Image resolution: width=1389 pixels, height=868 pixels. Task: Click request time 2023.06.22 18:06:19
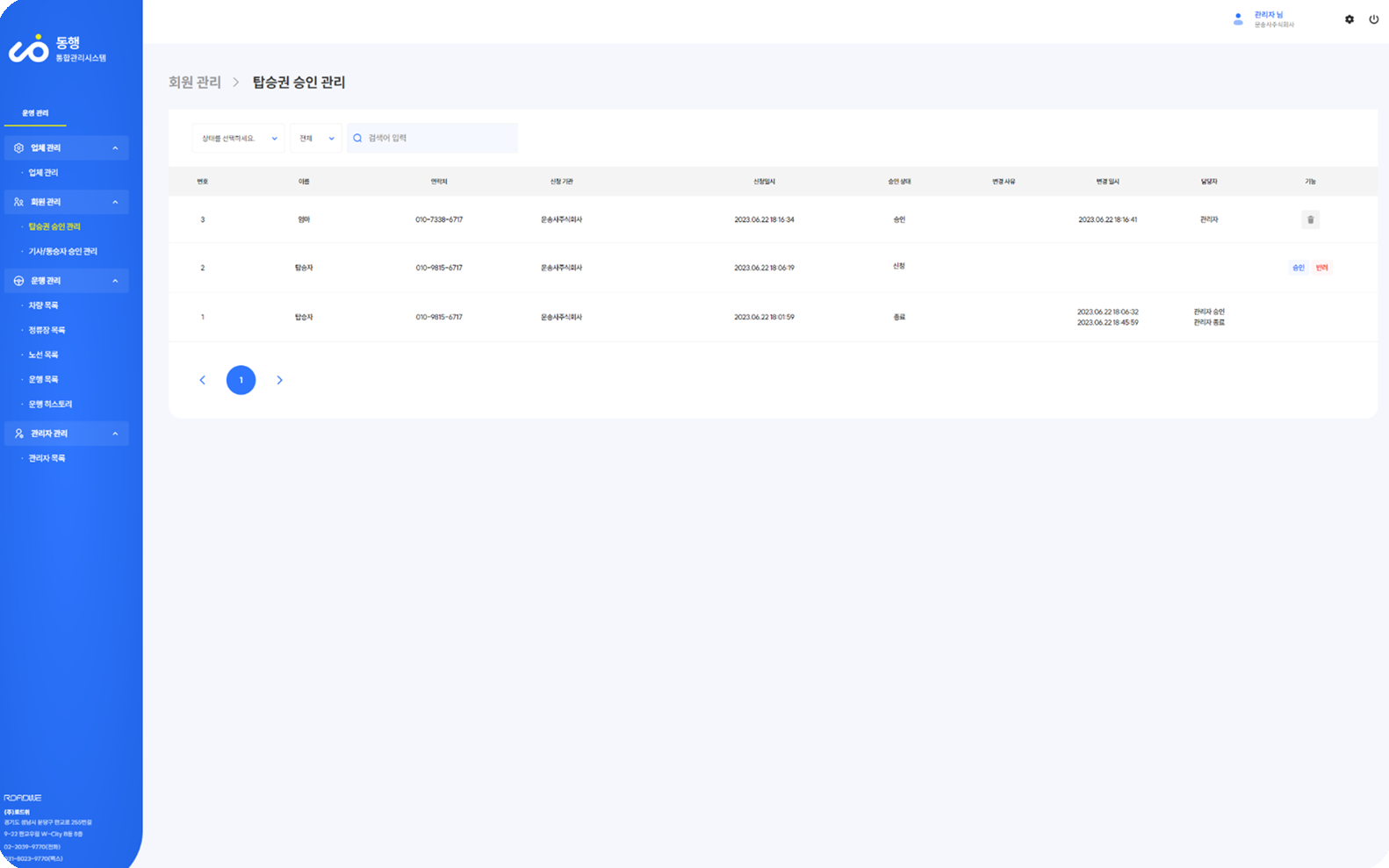click(x=764, y=268)
